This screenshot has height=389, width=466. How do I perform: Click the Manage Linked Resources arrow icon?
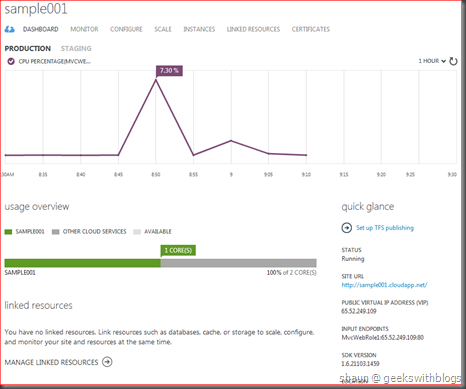[x=107, y=362]
